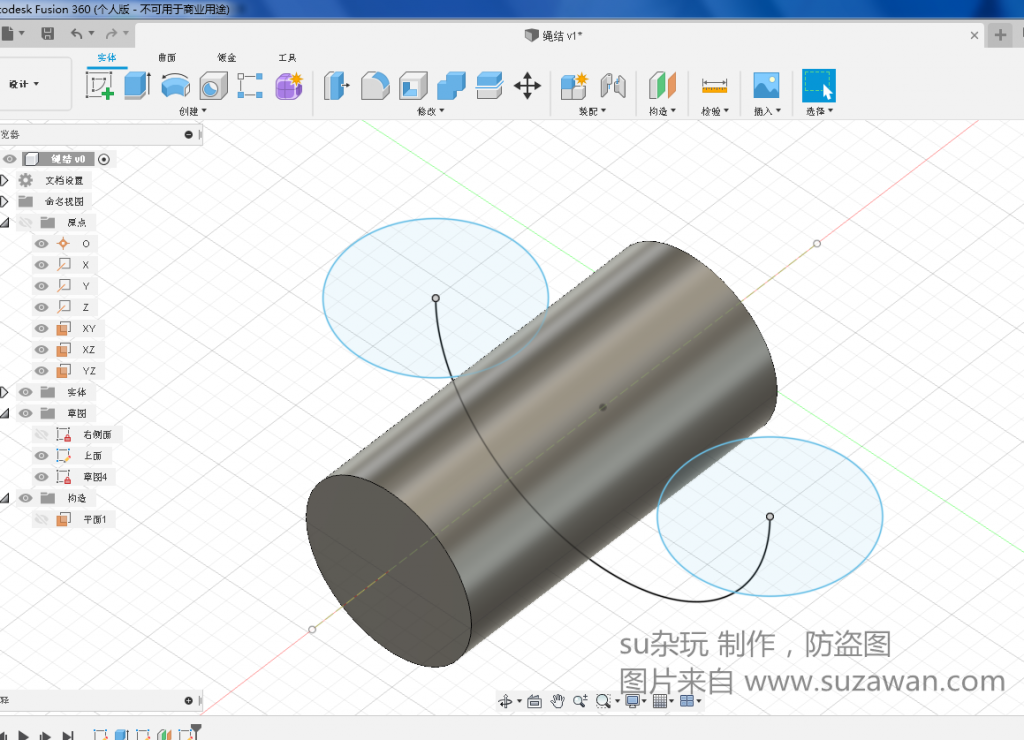Select the Rectangular Pattern tool
The image size is (1024, 740).
click(x=250, y=86)
